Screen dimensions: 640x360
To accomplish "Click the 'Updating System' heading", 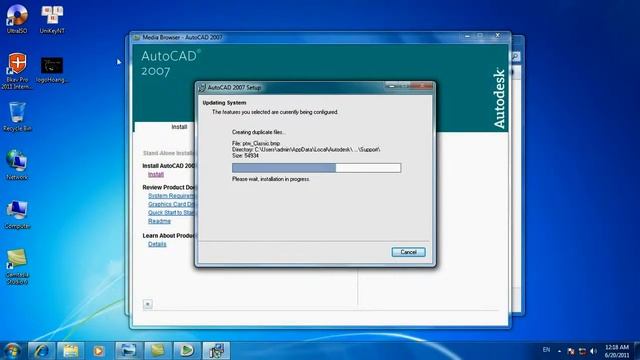I will pos(224,103).
